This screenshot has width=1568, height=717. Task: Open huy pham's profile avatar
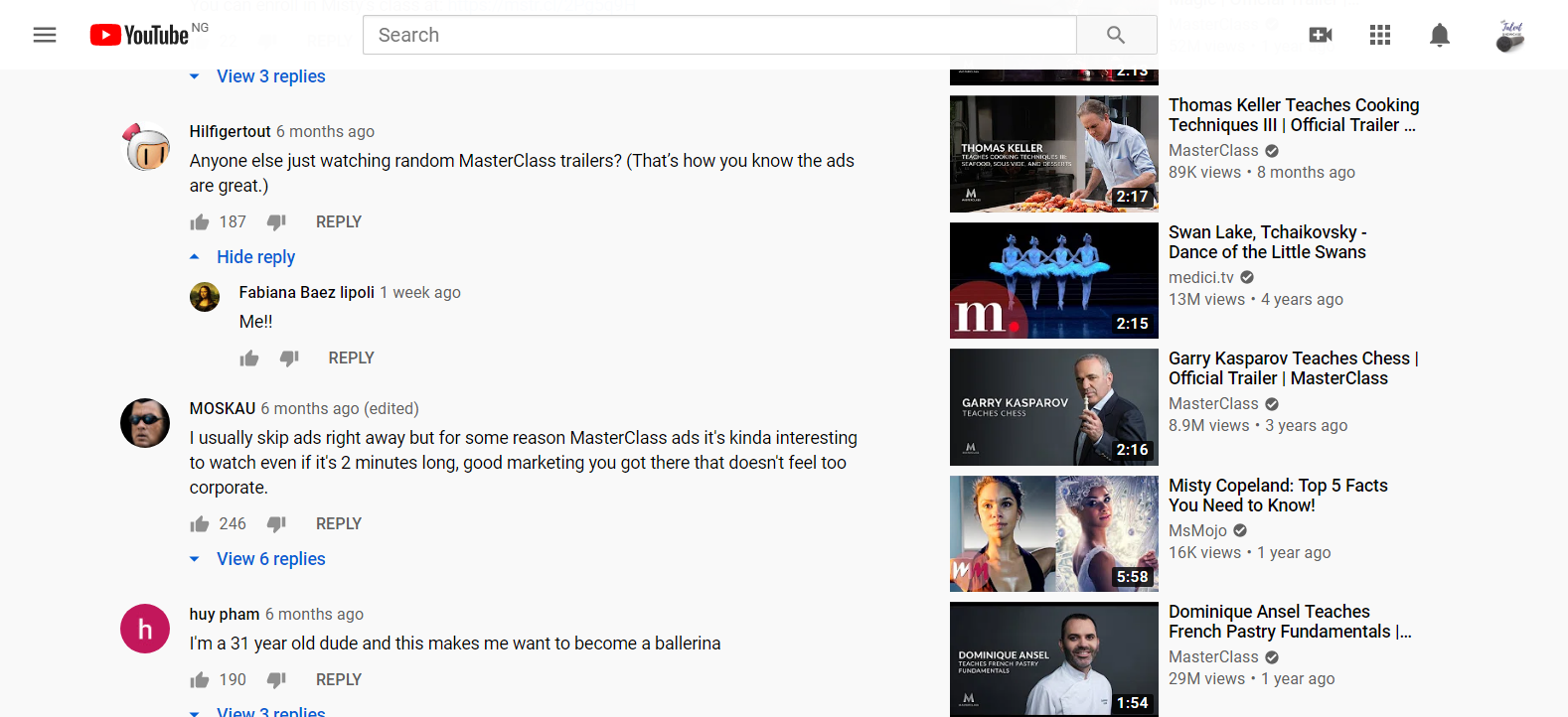coord(145,629)
